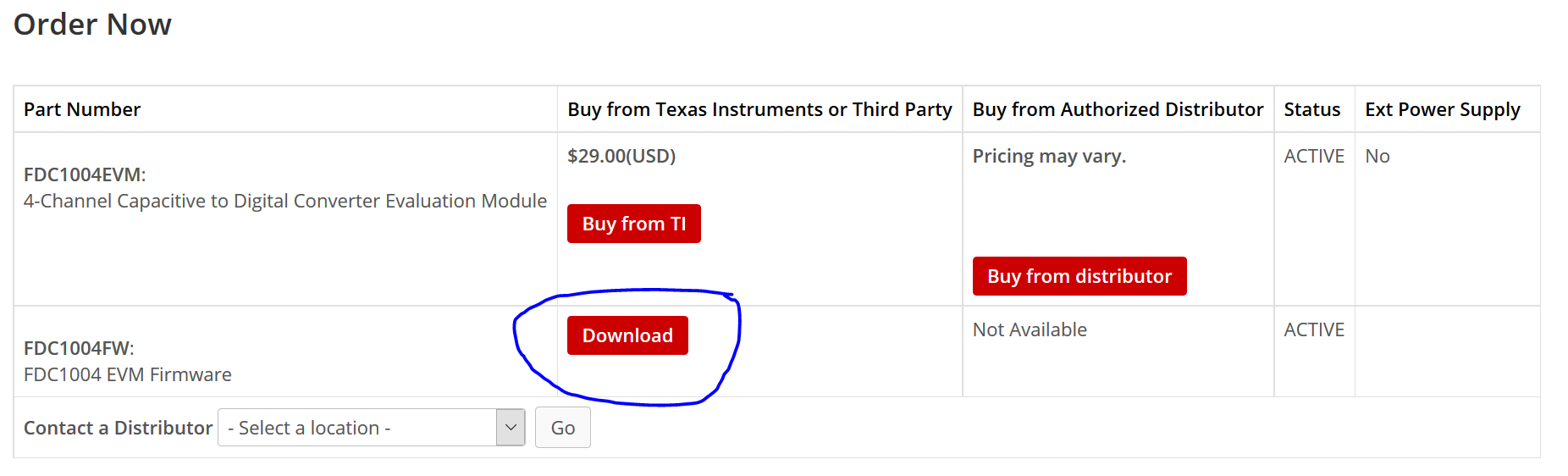The image size is (1568, 476).
Task: Click the Pricing may vary text
Action: 1049,156
